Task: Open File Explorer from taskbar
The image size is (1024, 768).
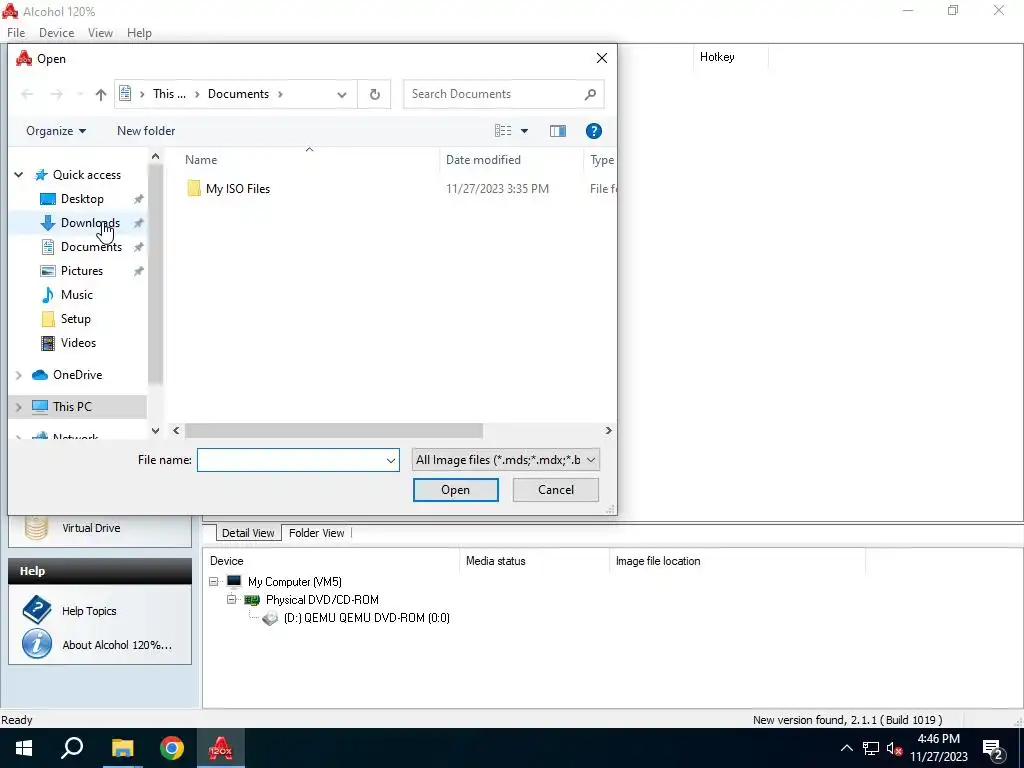Action: coord(122,748)
